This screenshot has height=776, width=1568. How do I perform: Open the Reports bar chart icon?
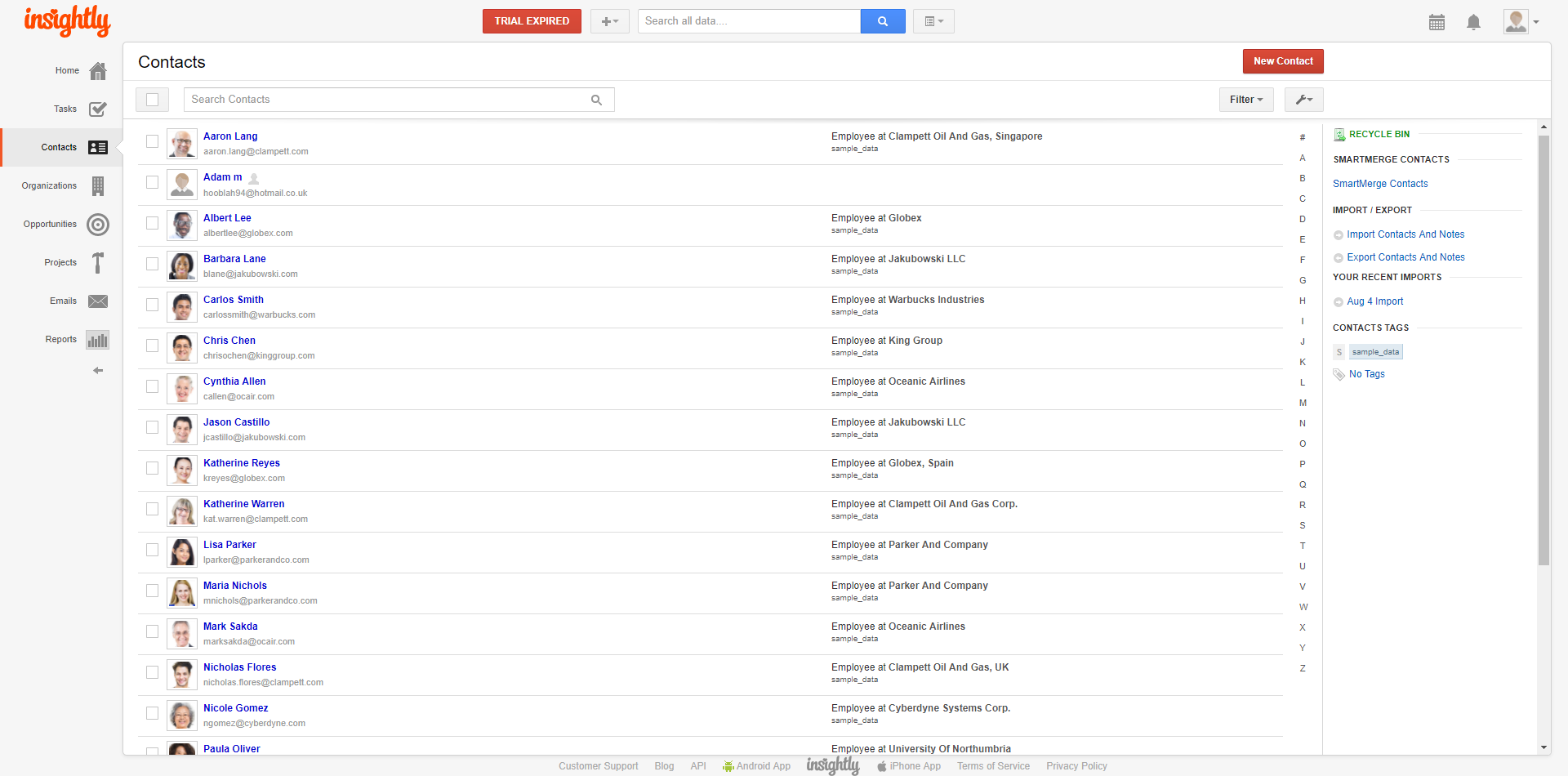(x=98, y=340)
